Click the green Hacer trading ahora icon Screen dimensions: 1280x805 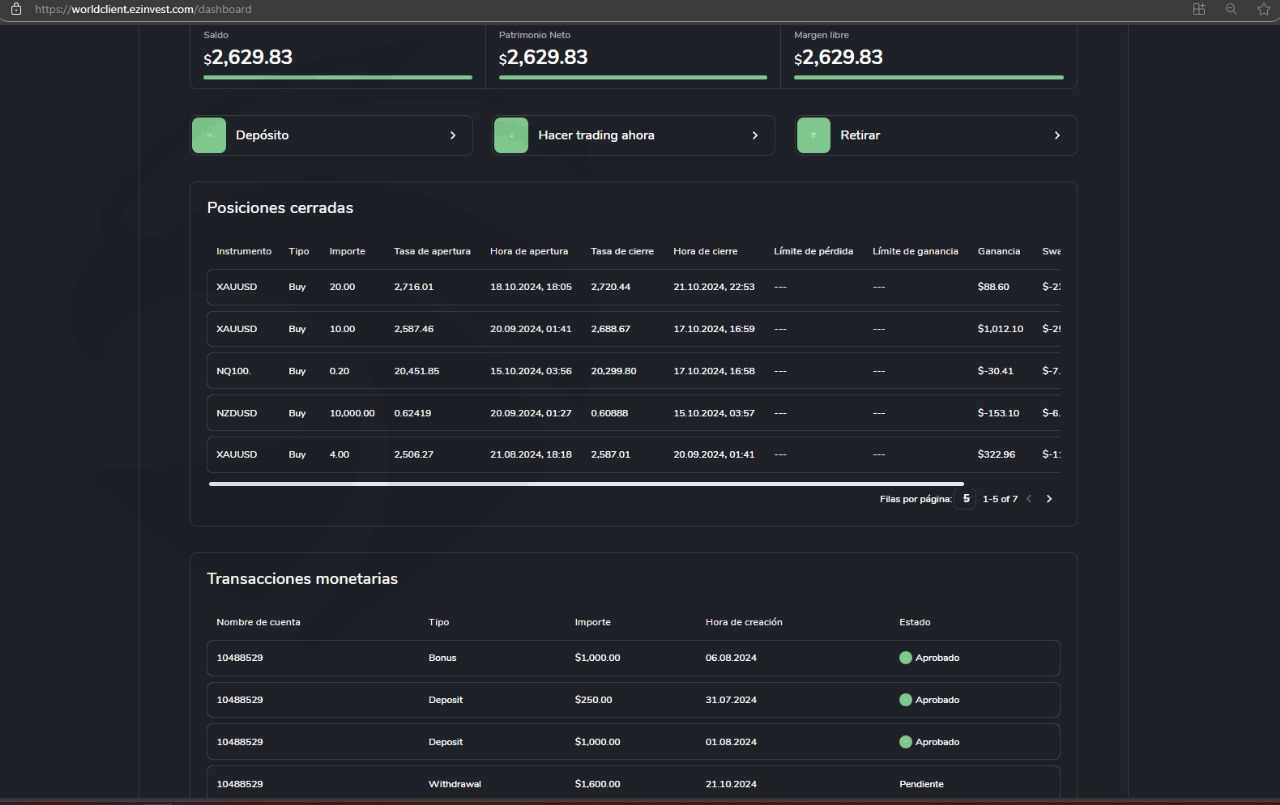(x=511, y=135)
